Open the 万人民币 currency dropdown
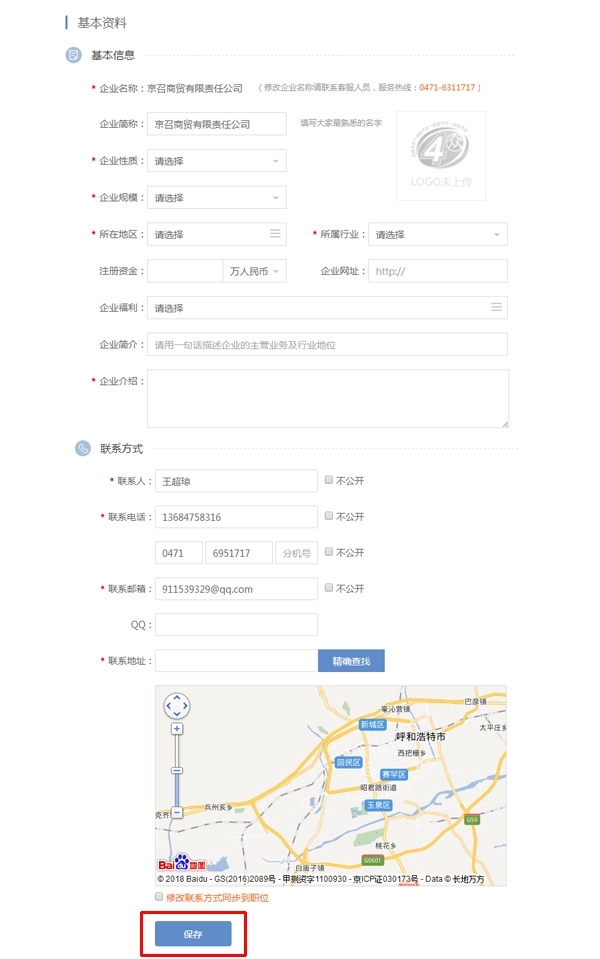This screenshot has height=959, width=600. click(x=254, y=271)
